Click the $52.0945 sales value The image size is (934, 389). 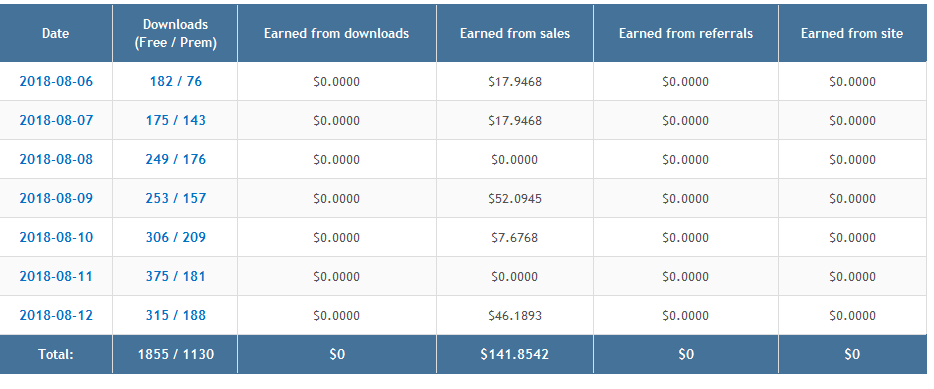(515, 199)
